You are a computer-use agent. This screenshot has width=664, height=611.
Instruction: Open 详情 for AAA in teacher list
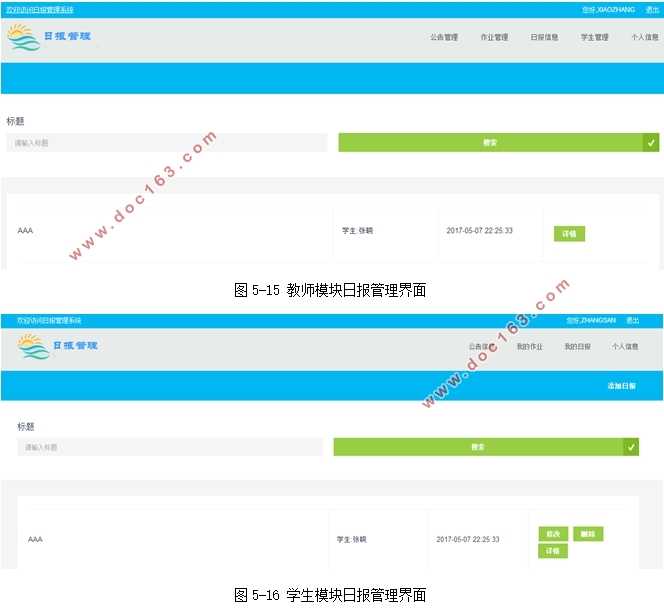569,234
